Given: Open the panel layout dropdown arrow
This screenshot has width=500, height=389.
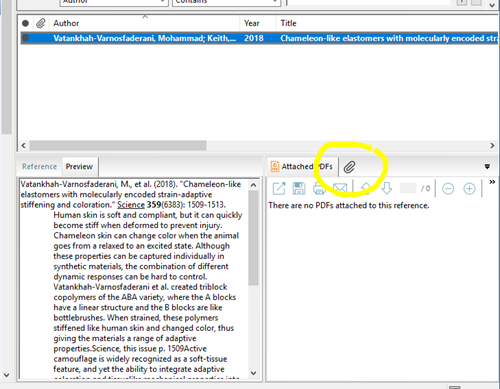Looking at the screenshot, I should pyautogui.click(x=487, y=166).
